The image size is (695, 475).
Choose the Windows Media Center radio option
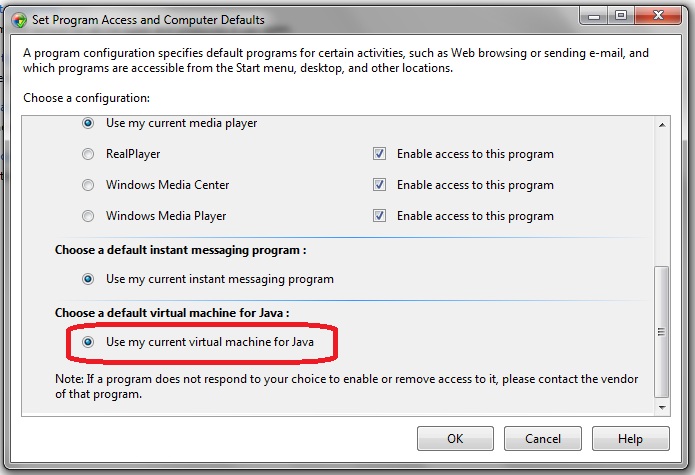pyautogui.click(x=88, y=185)
